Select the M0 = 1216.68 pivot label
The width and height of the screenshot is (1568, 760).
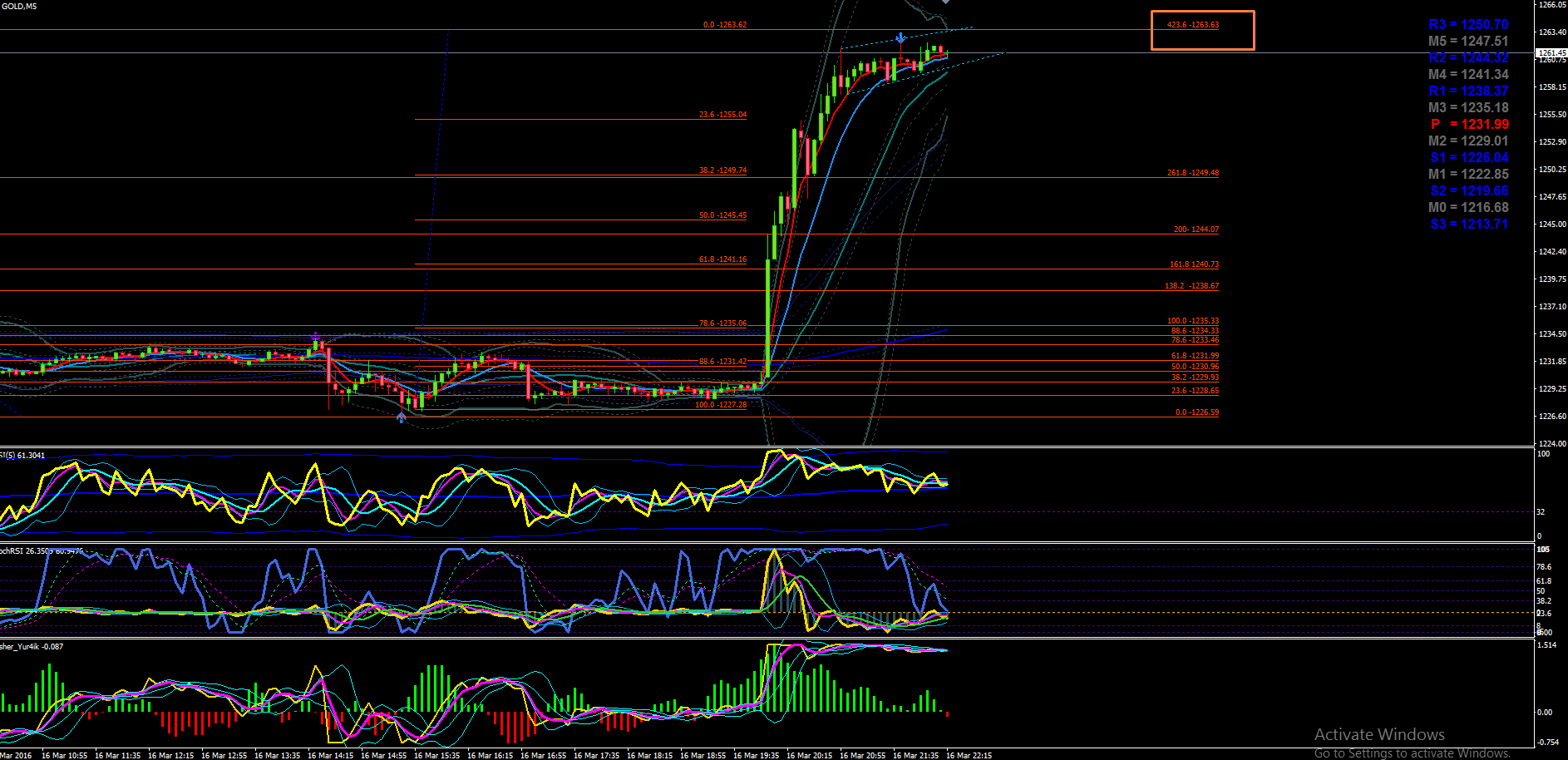point(1468,208)
